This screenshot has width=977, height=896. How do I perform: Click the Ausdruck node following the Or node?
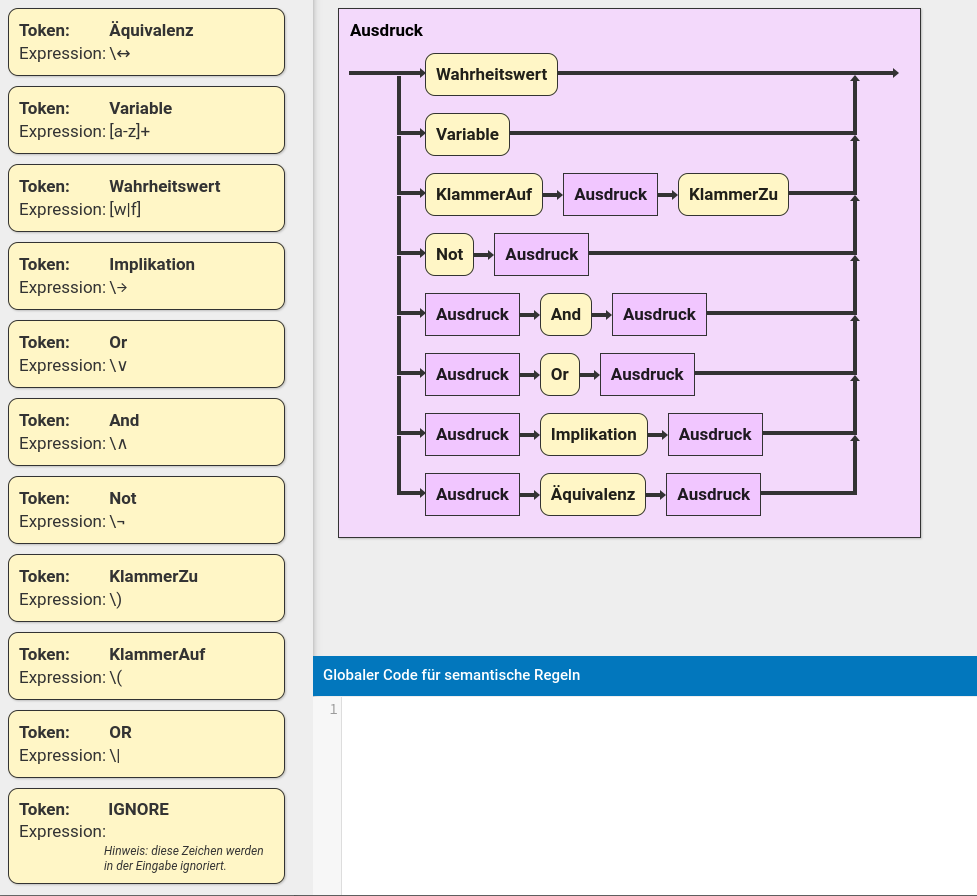pos(647,374)
